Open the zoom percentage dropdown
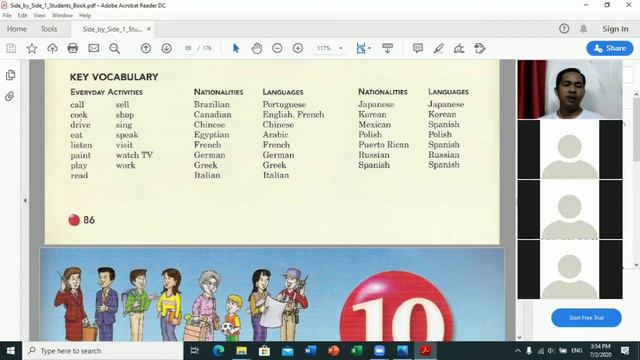The image size is (640, 360). (340, 48)
